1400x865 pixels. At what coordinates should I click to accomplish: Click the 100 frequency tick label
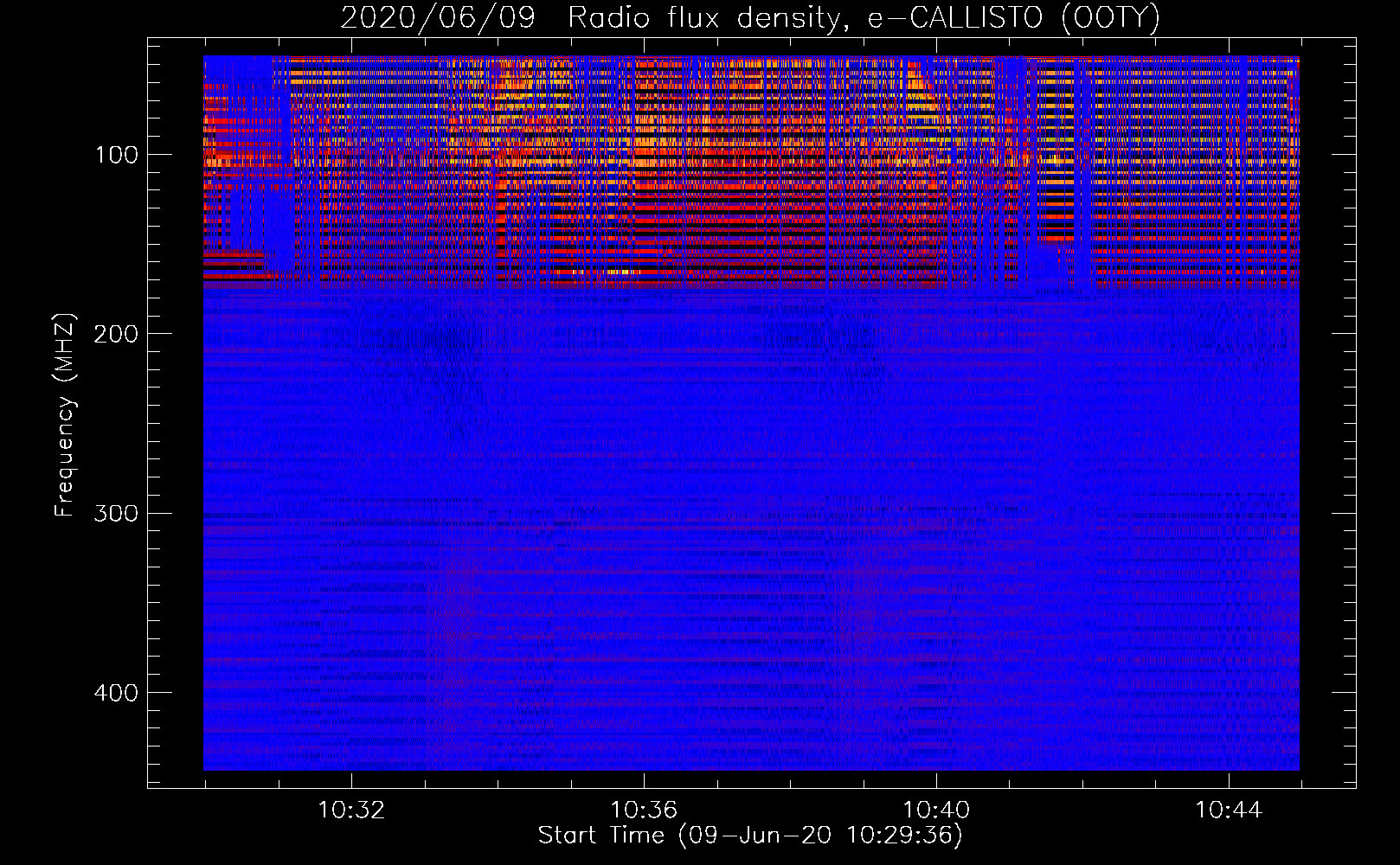coord(117,155)
